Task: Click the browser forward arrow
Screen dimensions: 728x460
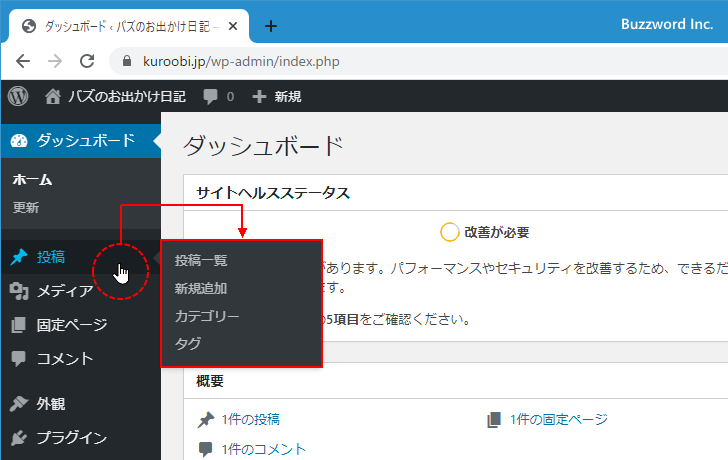Action: click(55, 61)
